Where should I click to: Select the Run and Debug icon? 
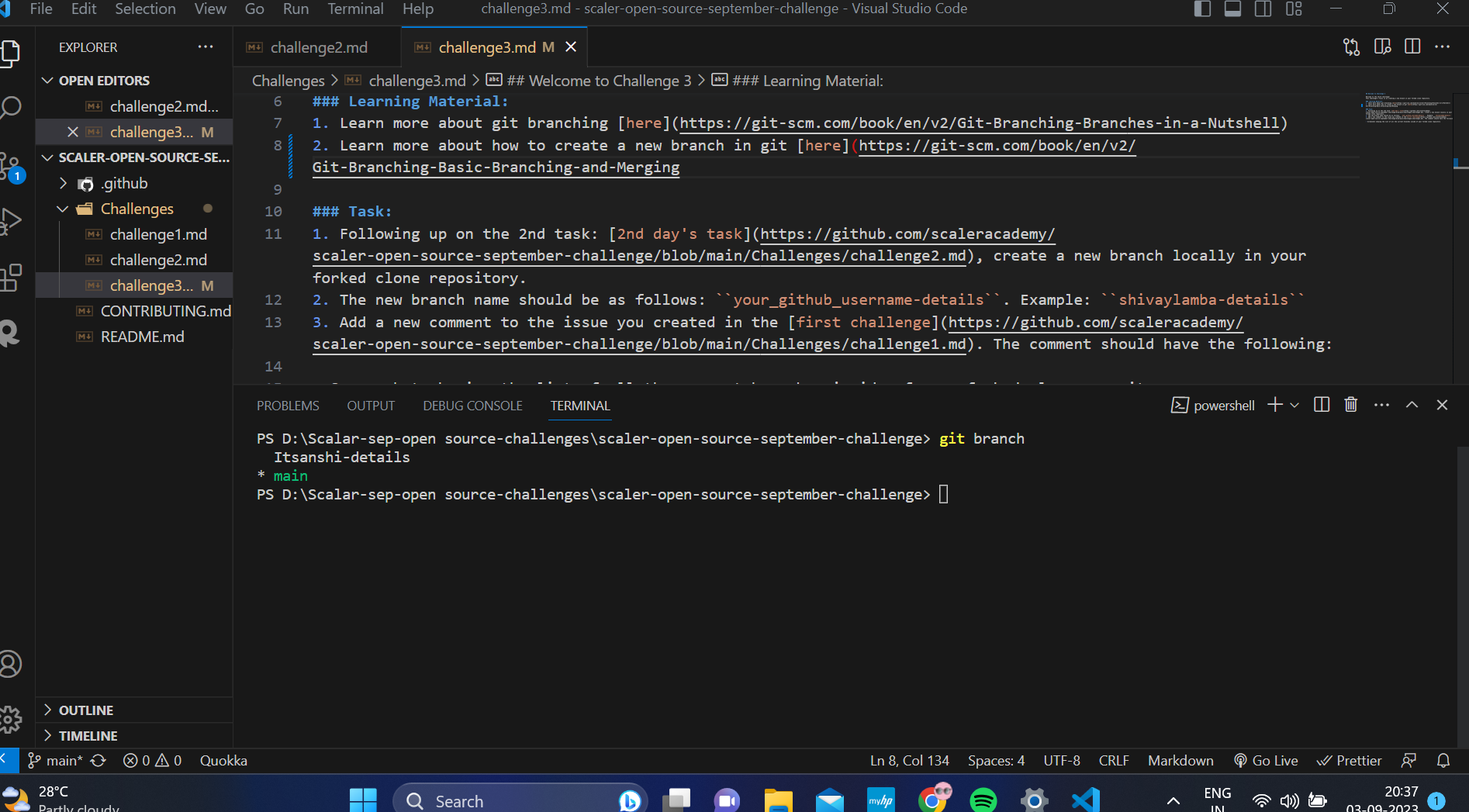coord(12,221)
